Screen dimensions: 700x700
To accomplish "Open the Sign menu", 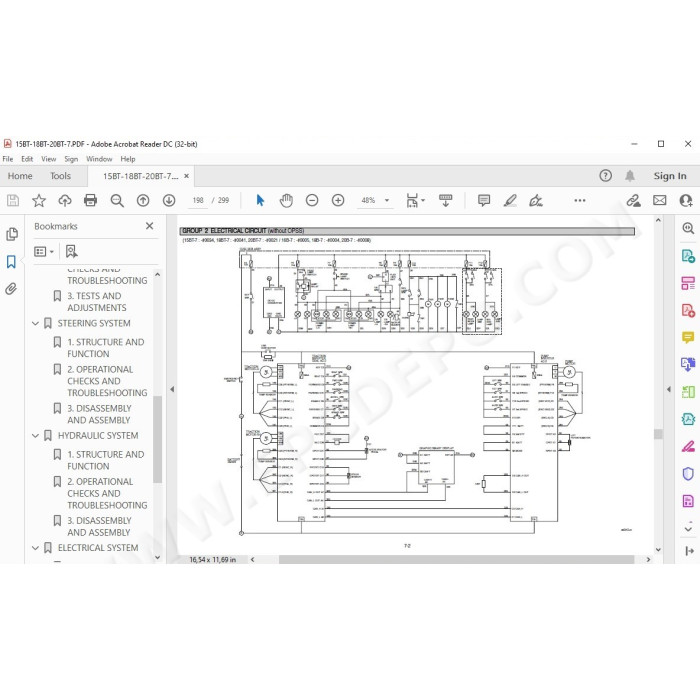I will point(71,159).
